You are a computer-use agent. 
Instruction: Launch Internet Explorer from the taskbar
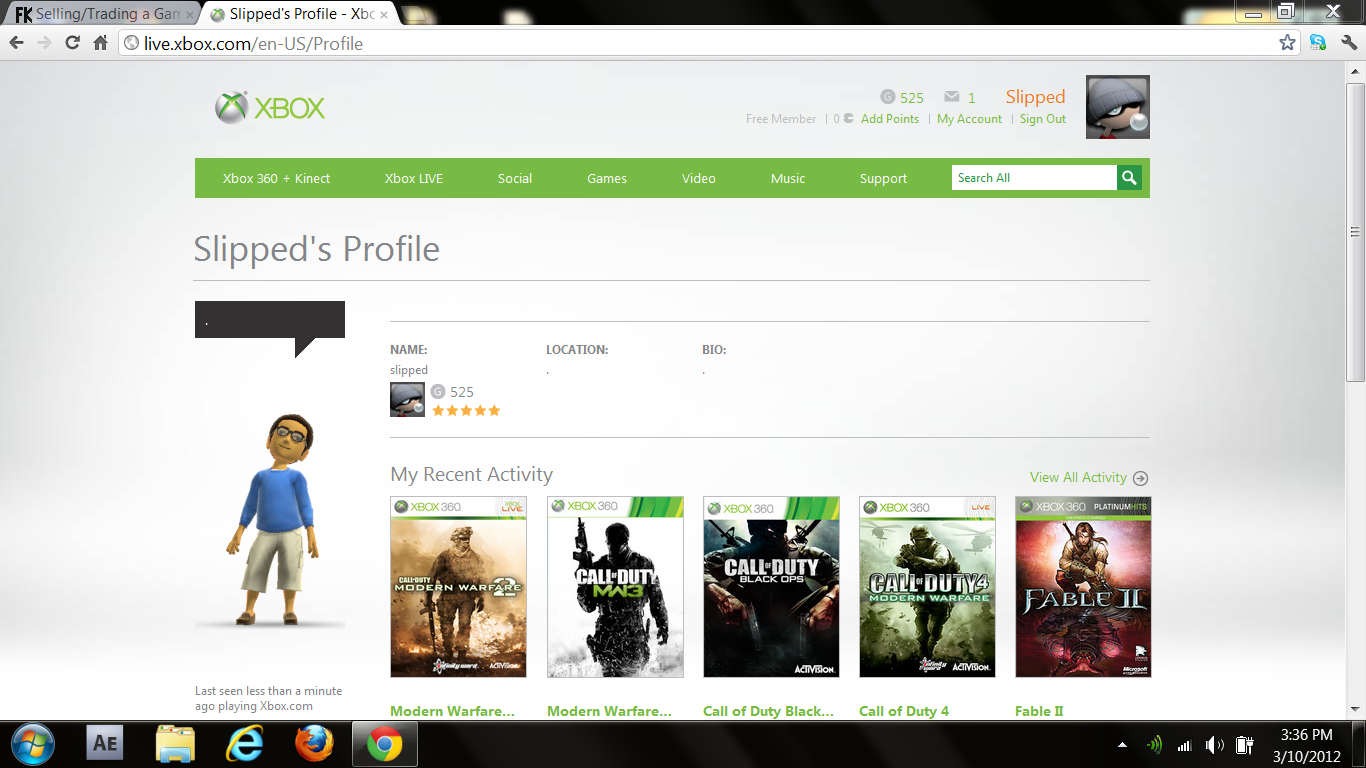pyautogui.click(x=245, y=745)
